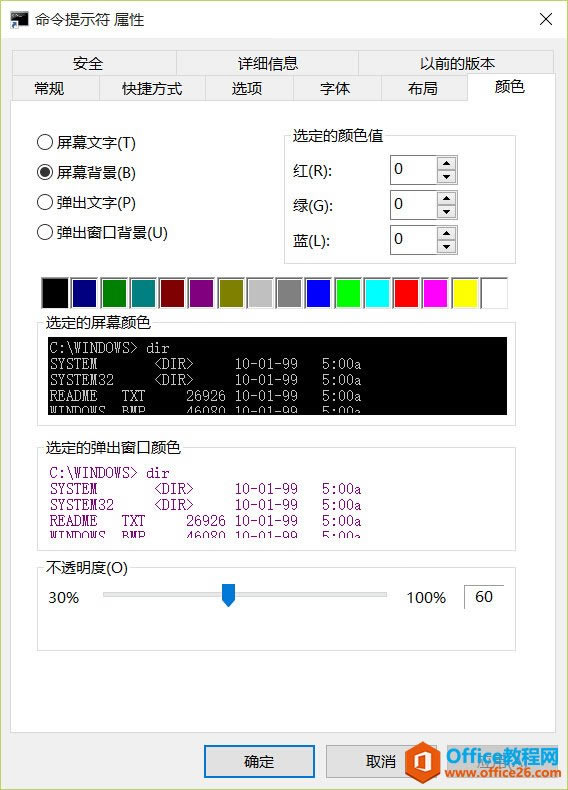Pick the dark green color swatch
The image size is (568, 790).
[x=113, y=293]
